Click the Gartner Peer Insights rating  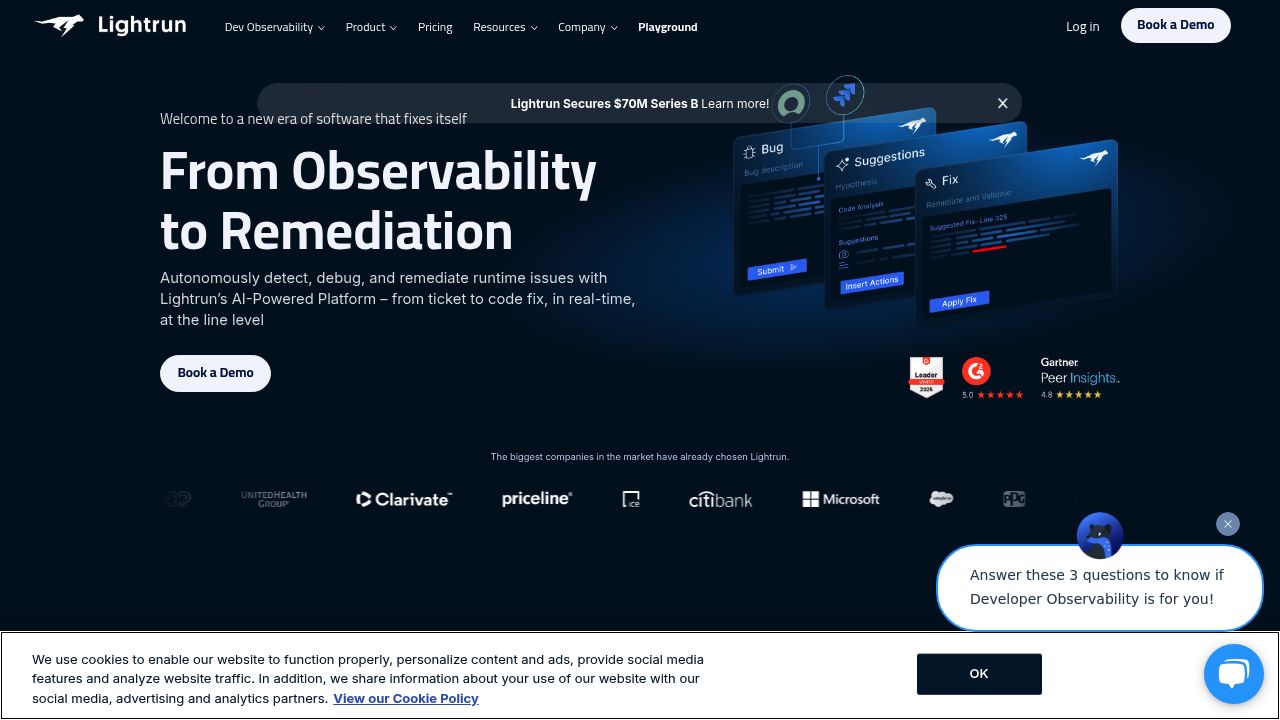[x=1080, y=378]
